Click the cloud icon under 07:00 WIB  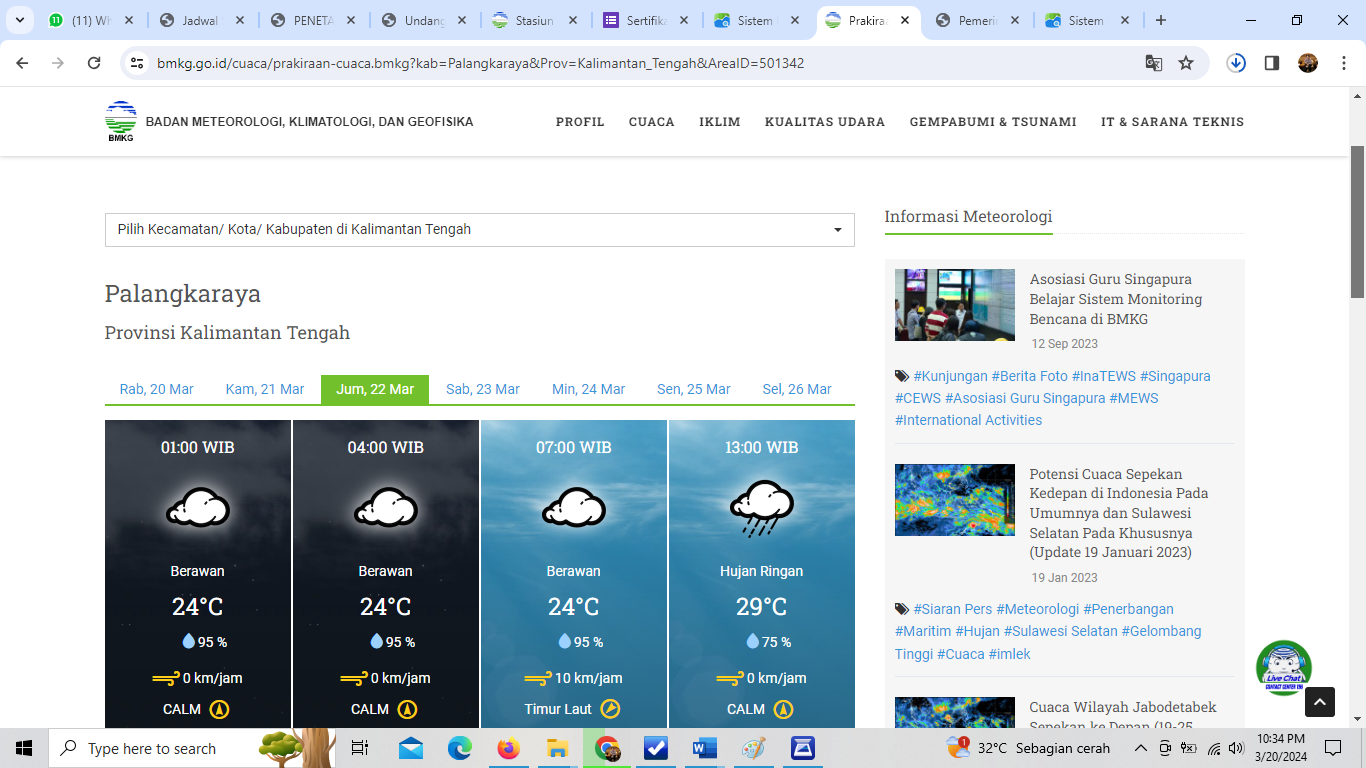(574, 508)
